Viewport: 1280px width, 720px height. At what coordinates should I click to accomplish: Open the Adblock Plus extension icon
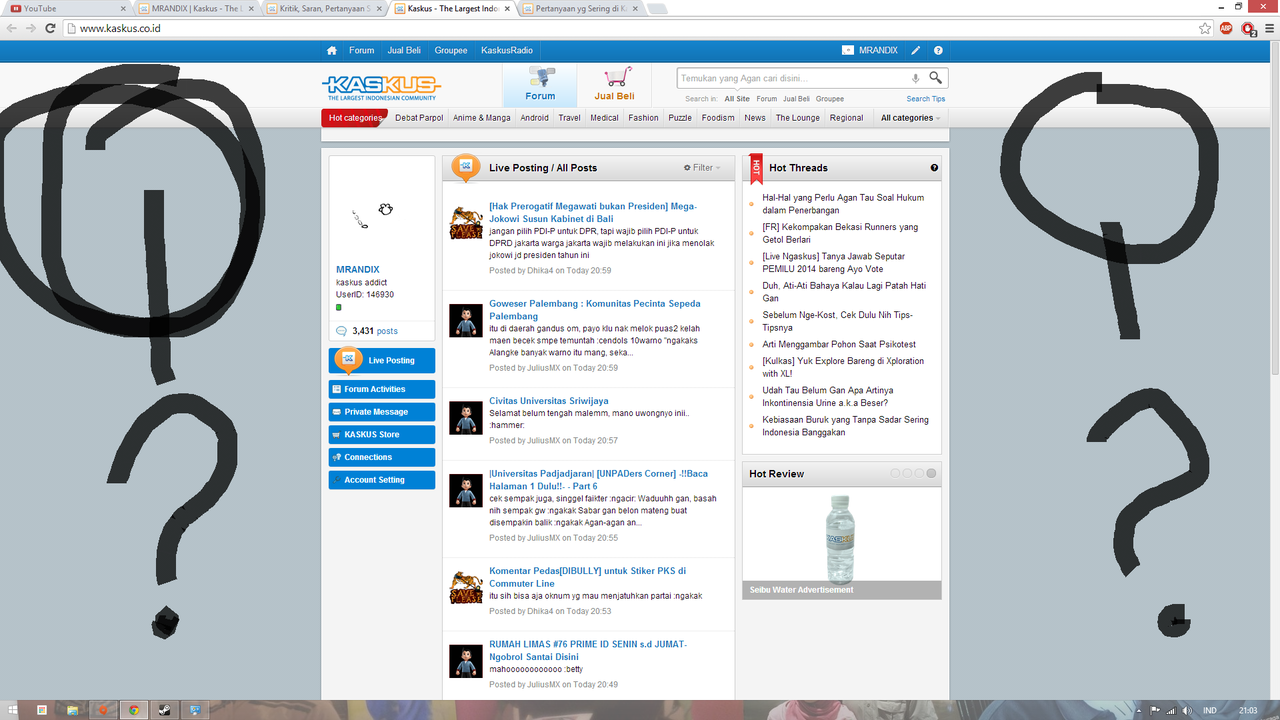[x=1226, y=28]
